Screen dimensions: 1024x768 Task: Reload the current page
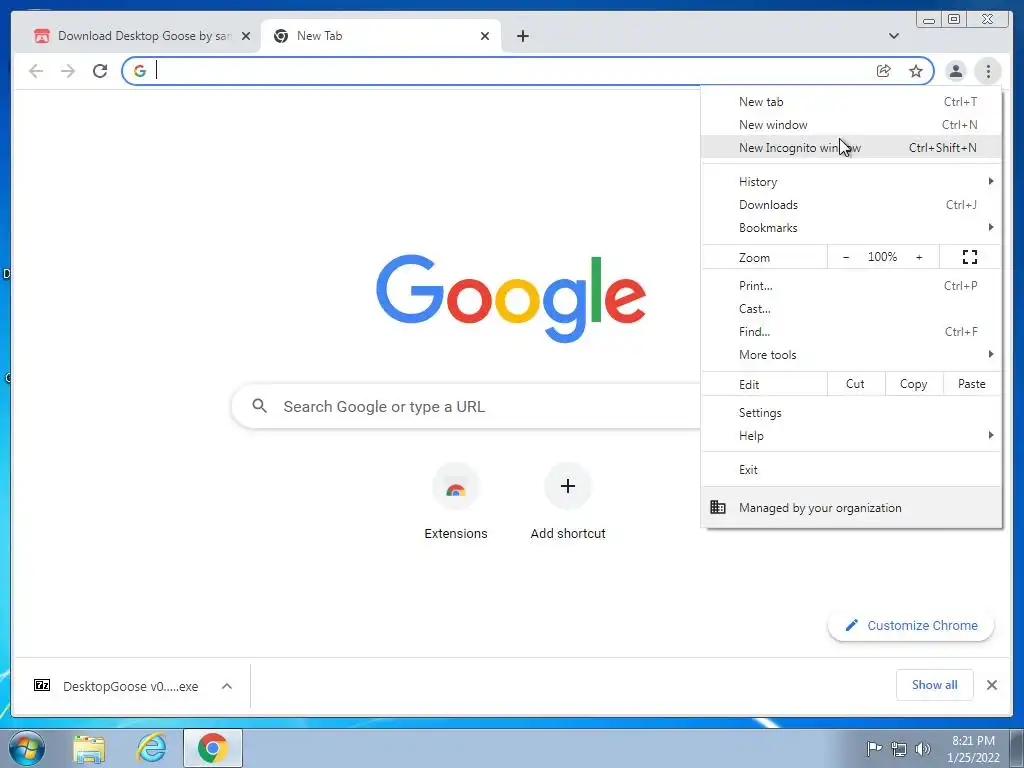(x=100, y=71)
